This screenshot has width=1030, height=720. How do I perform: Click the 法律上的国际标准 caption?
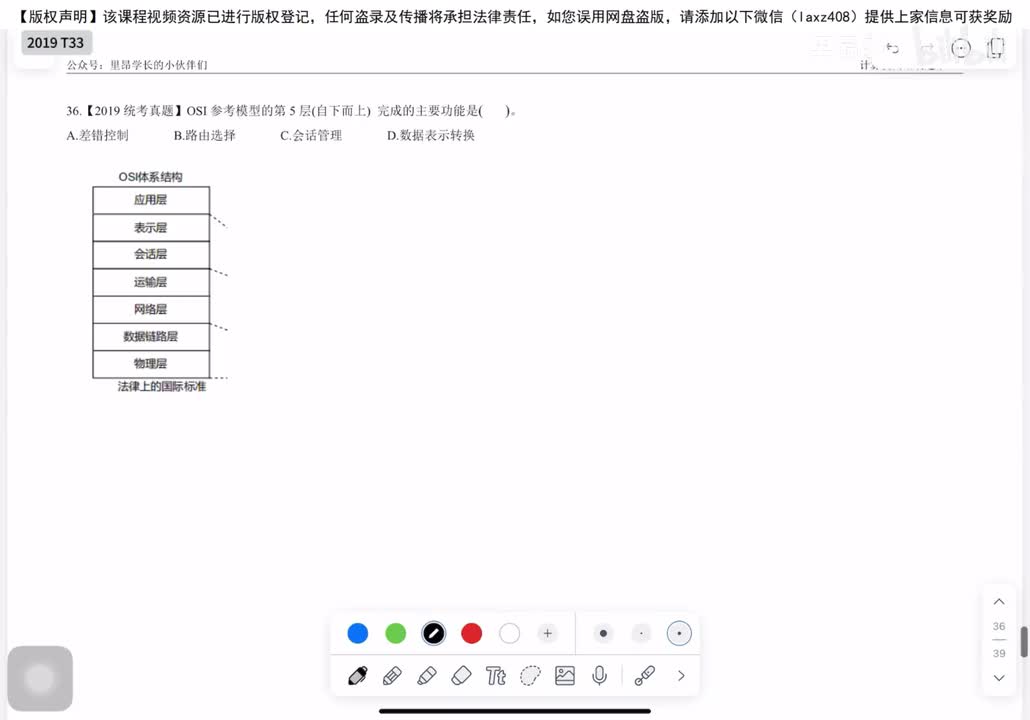162,386
